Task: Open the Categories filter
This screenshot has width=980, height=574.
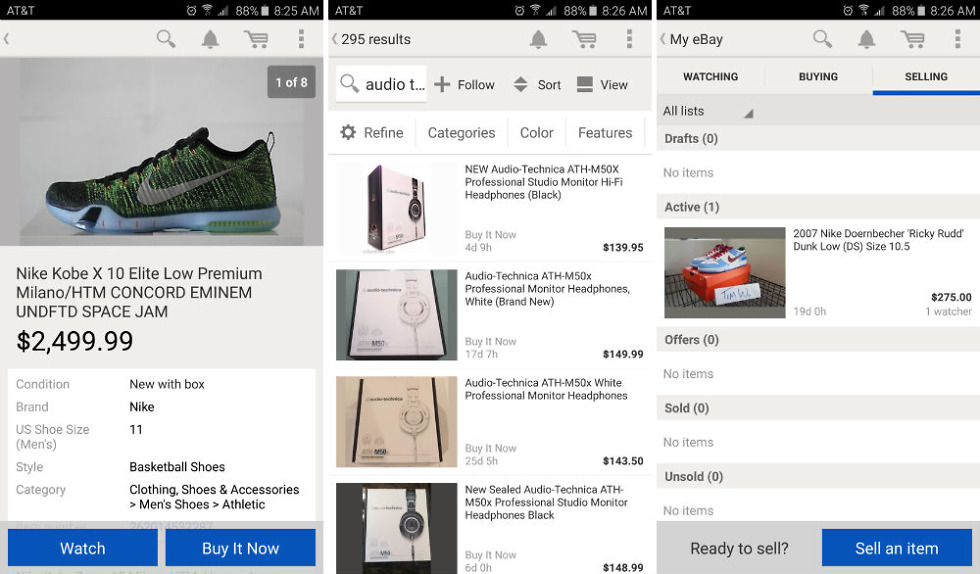Action: [x=461, y=133]
